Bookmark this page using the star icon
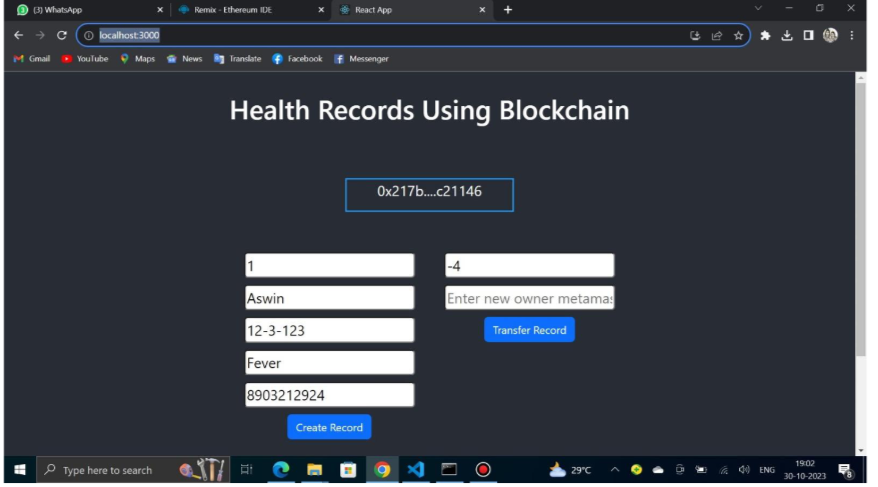Image resolution: width=878 pixels, height=487 pixels. click(738, 35)
